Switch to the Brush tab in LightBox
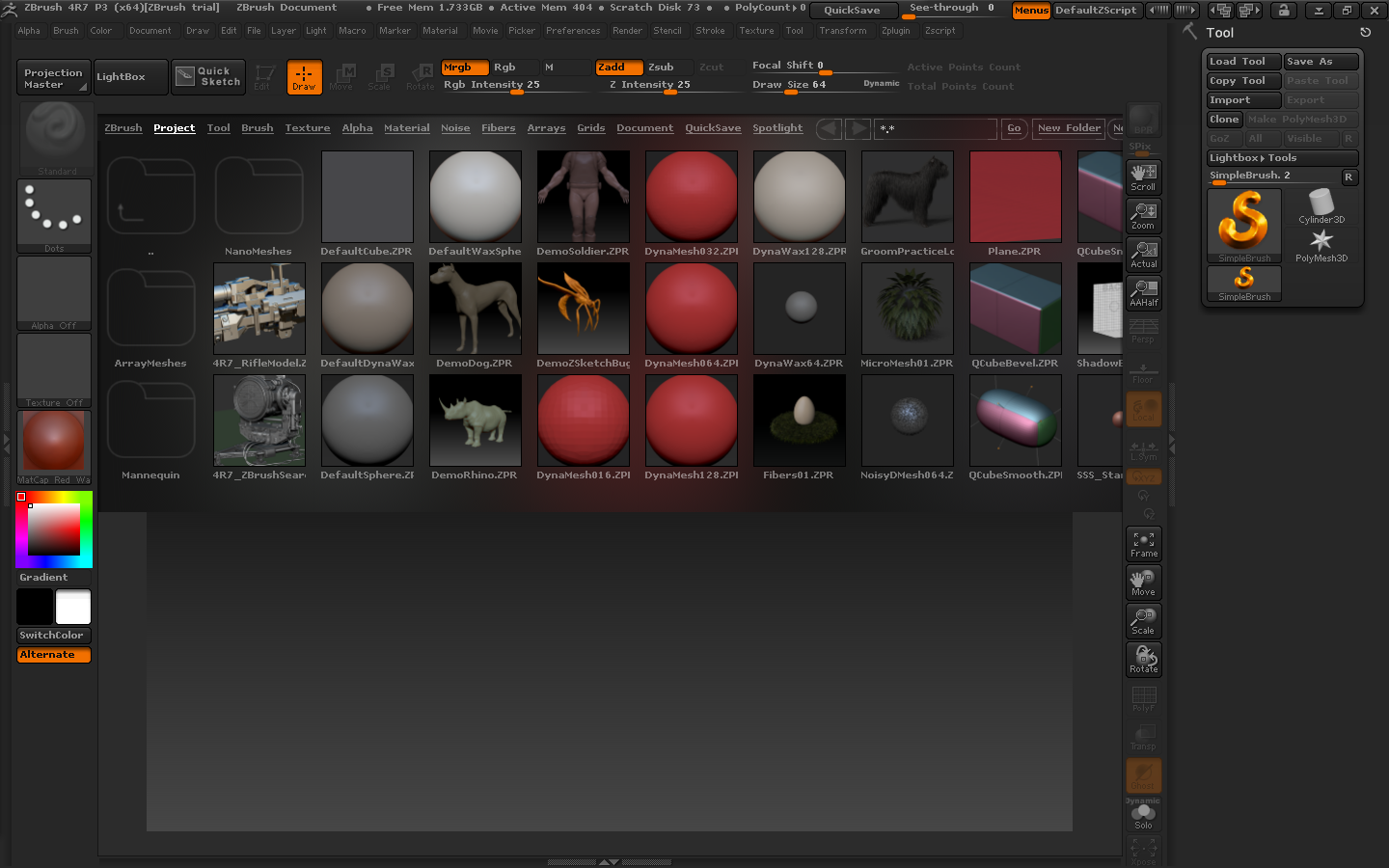Screen dimensions: 1389x868 [x=257, y=127]
